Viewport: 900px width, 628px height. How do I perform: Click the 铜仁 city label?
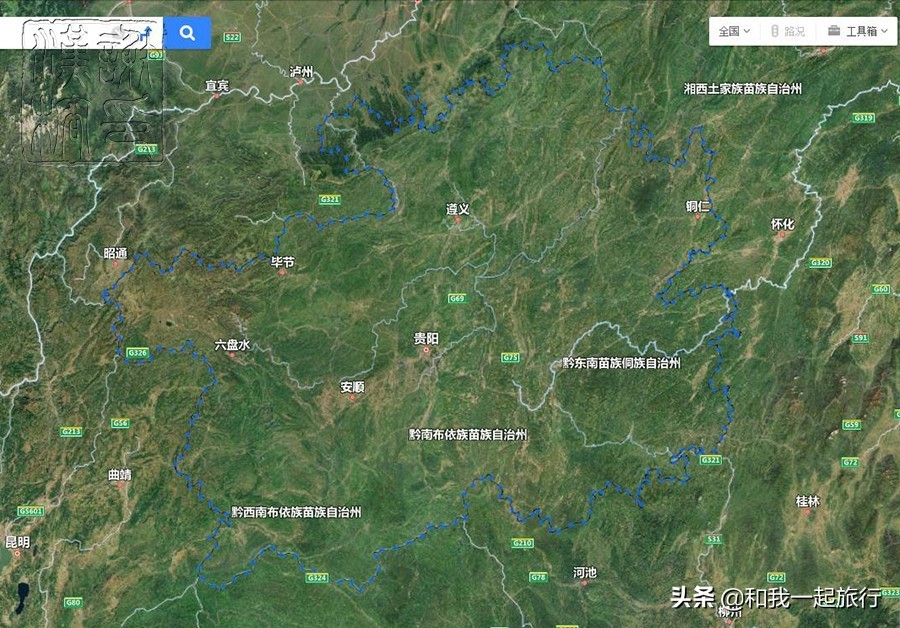[698, 206]
